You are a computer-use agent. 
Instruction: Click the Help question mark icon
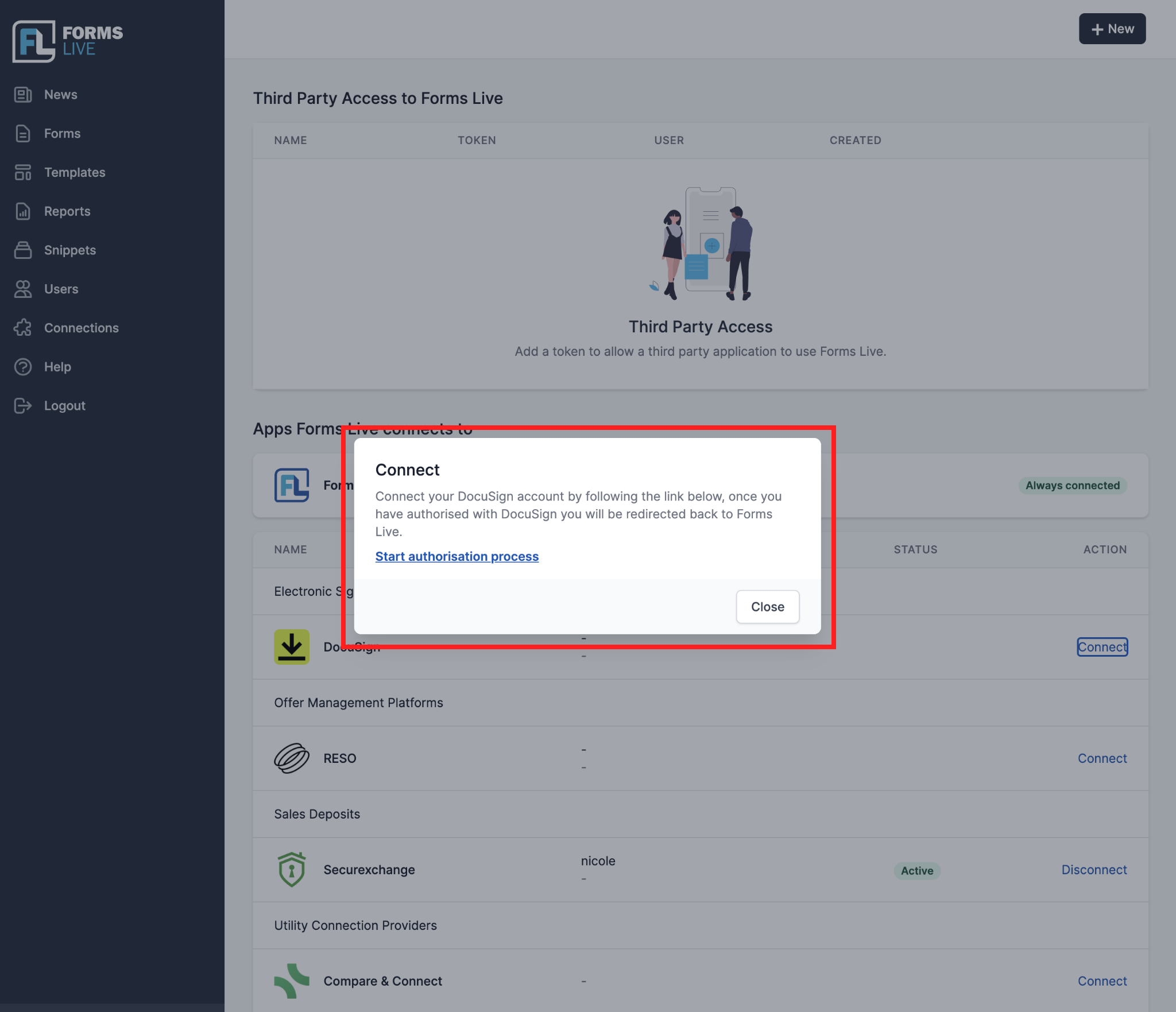coord(23,367)
